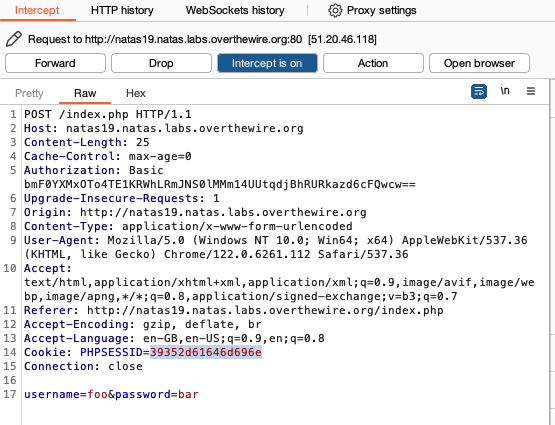Click the Accept header name
Image resolution: width=555 pixels, height=425 pixels.
pos(45,268)
